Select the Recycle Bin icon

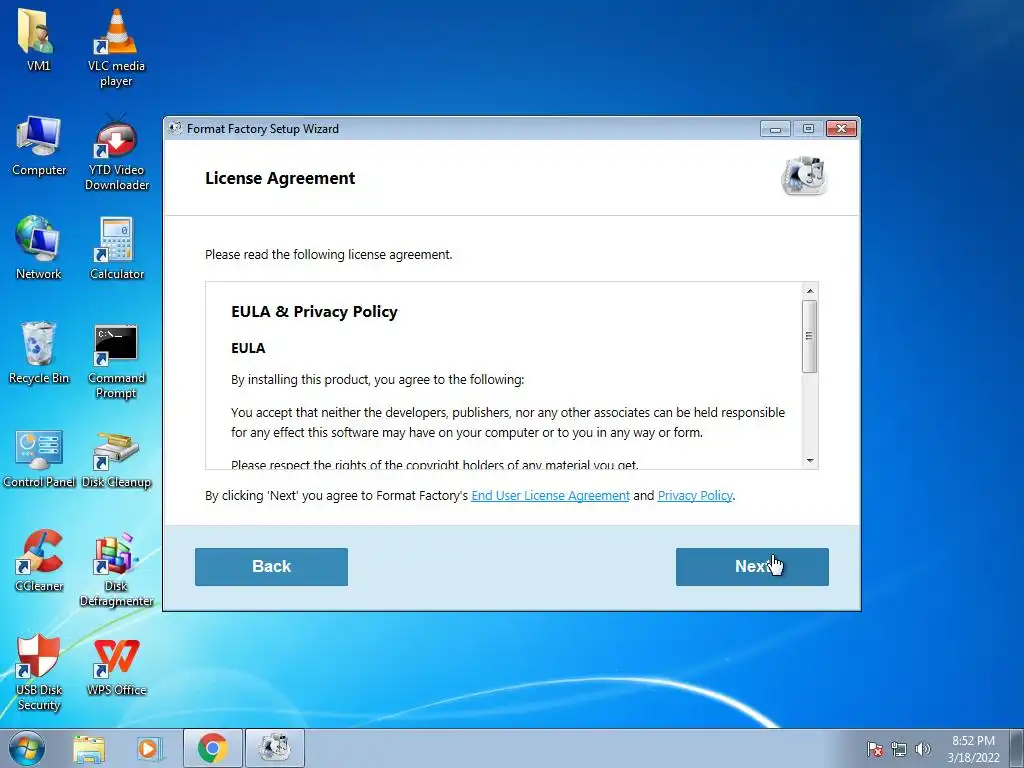pos(39,351)
